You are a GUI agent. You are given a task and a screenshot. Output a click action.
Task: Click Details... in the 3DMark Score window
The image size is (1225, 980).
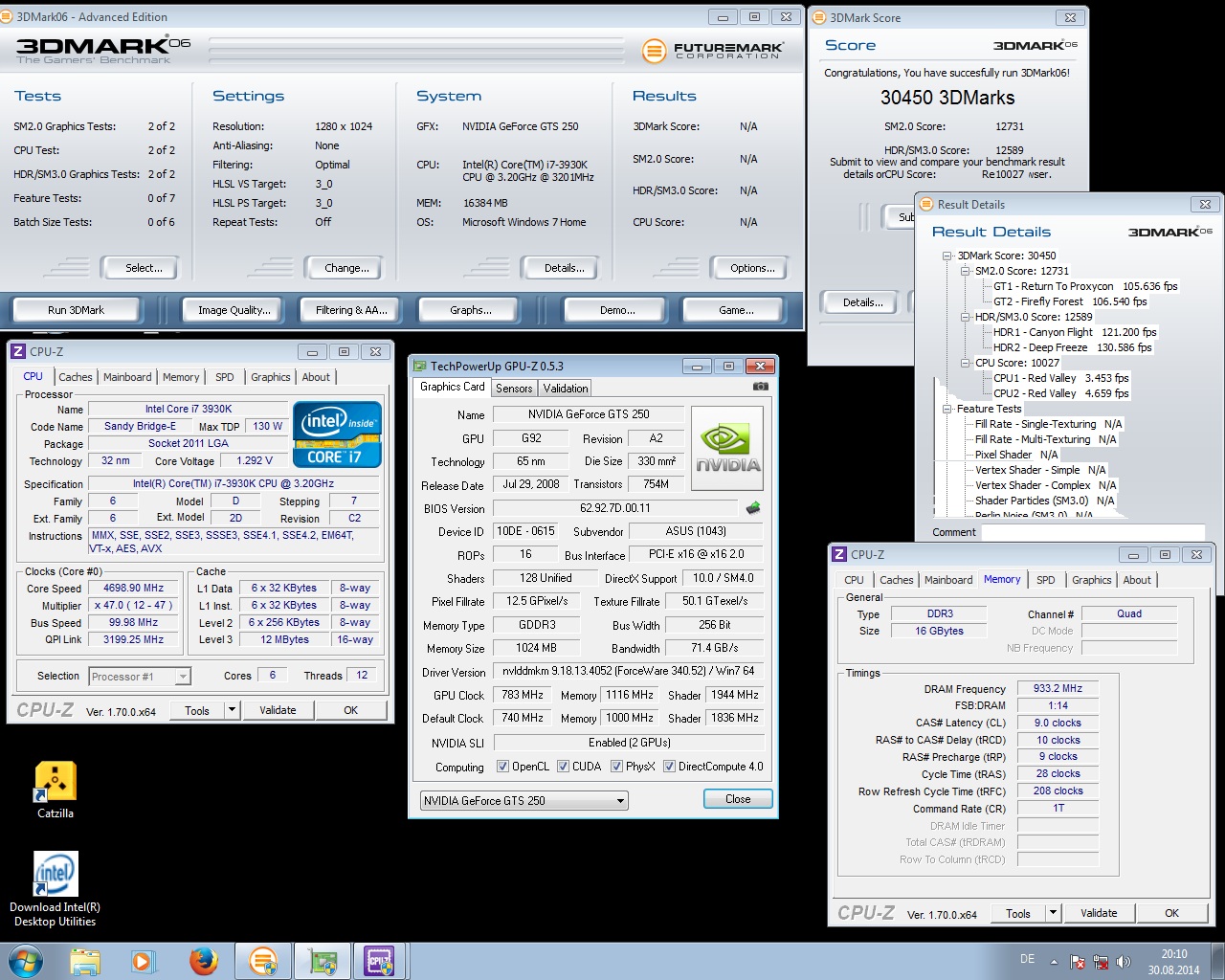[x=862, y=302]
